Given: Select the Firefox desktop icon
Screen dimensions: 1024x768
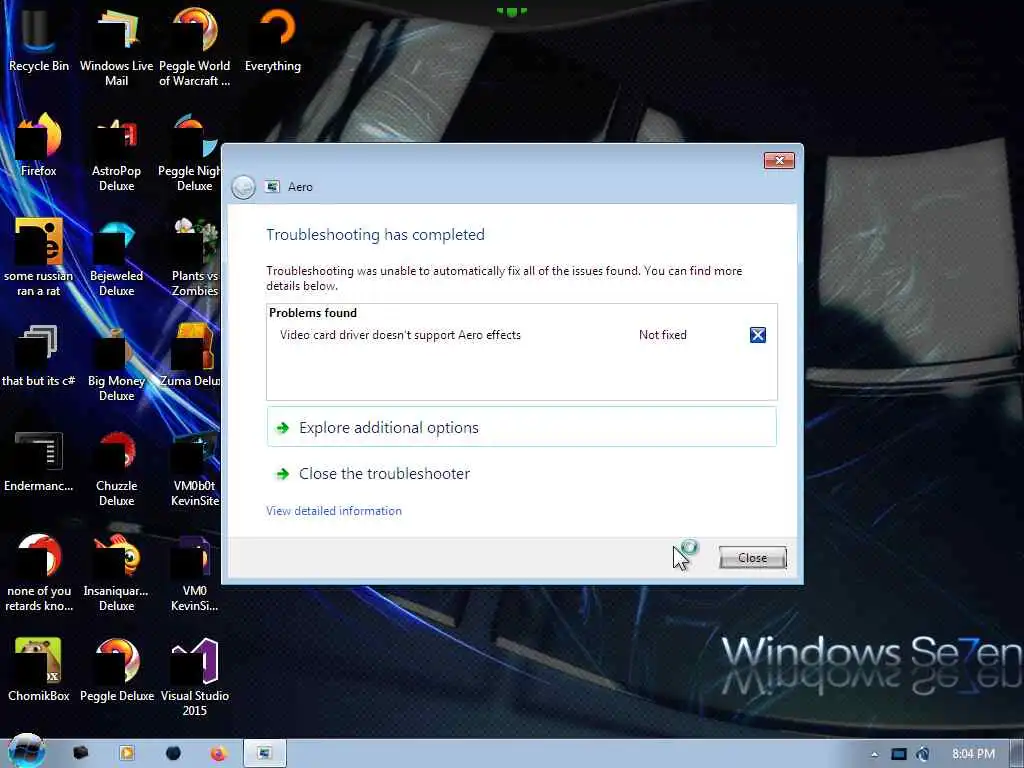Looking at the screenshot, I should point(39,144).
